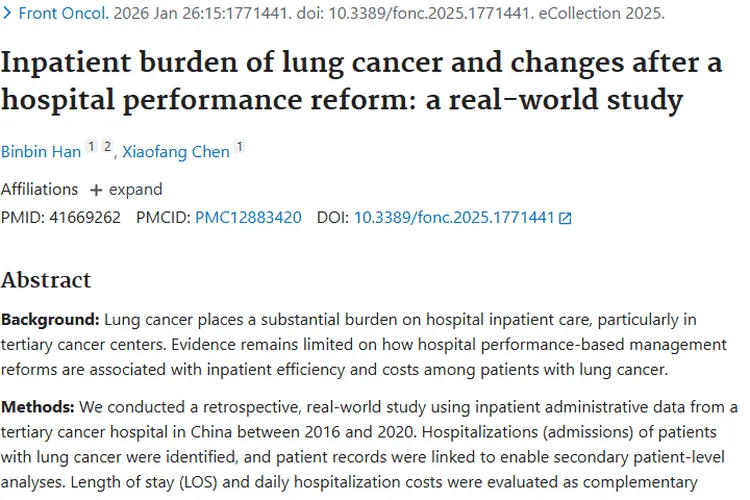Click affiliation superscript 1 after Xiaofang Chen

[239, 148]
